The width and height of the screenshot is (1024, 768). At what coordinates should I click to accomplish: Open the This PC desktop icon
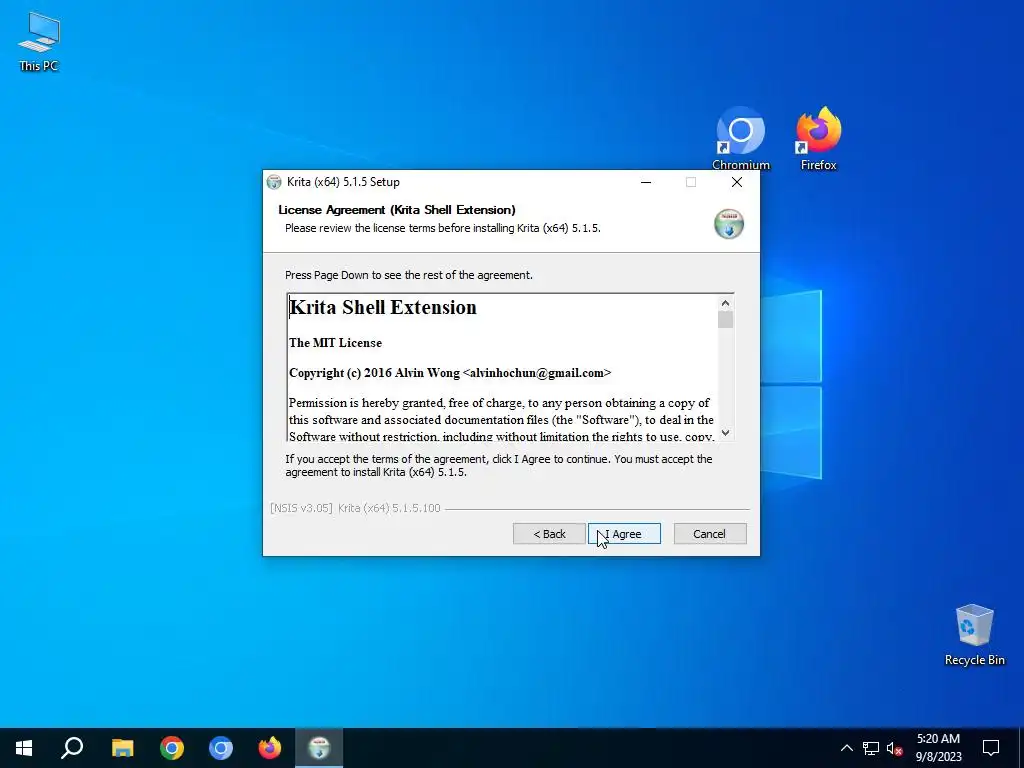(39, 41)
